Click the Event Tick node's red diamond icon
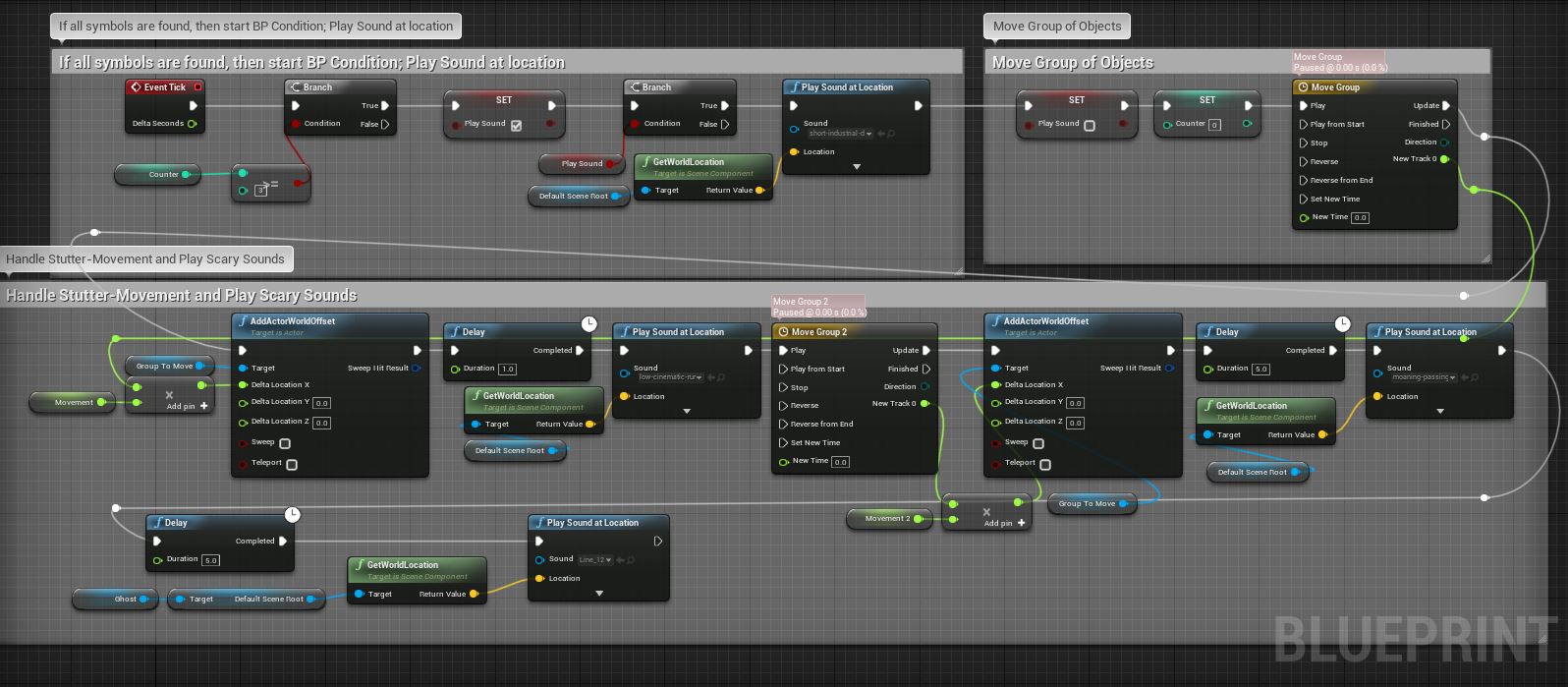This screenshot has width=1568, height=687. tap(137, 87)
